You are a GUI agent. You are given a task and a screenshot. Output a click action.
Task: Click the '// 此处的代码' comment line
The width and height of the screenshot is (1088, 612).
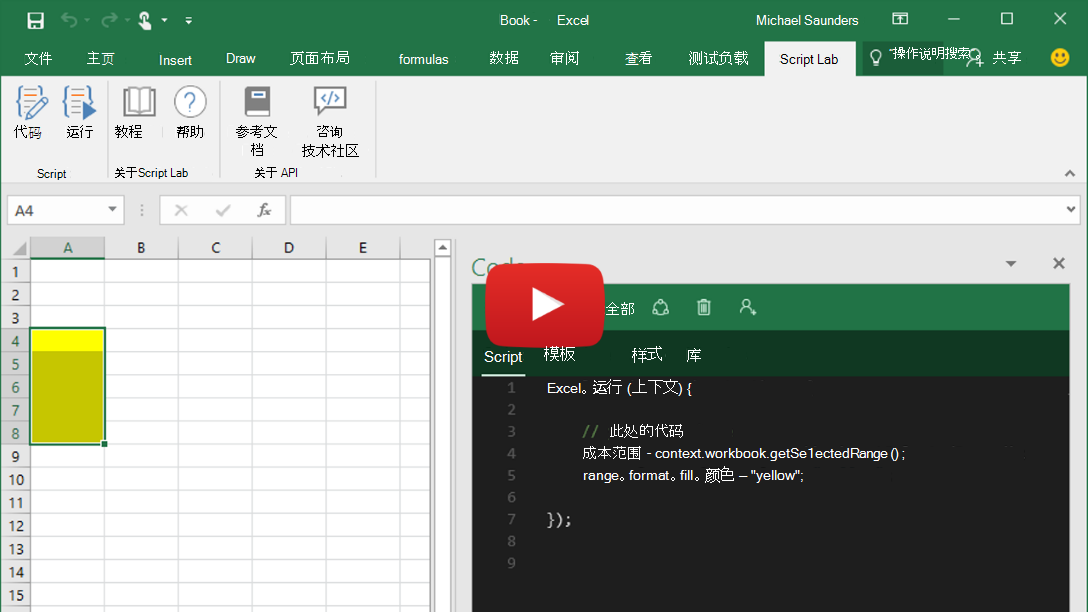pyautogui.click(x=633, y=432)
